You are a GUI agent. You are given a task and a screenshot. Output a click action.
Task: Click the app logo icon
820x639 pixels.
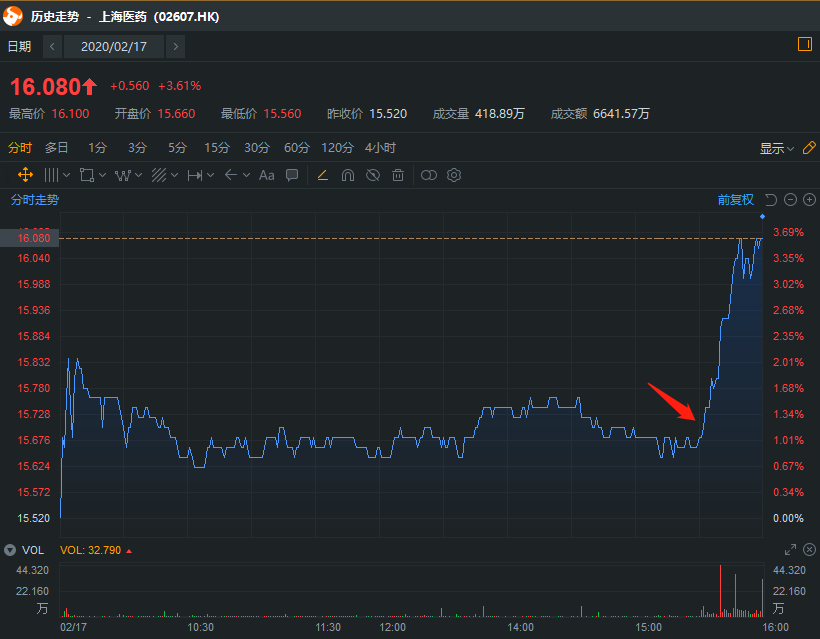pyautogui.click(x=13, y=16)
